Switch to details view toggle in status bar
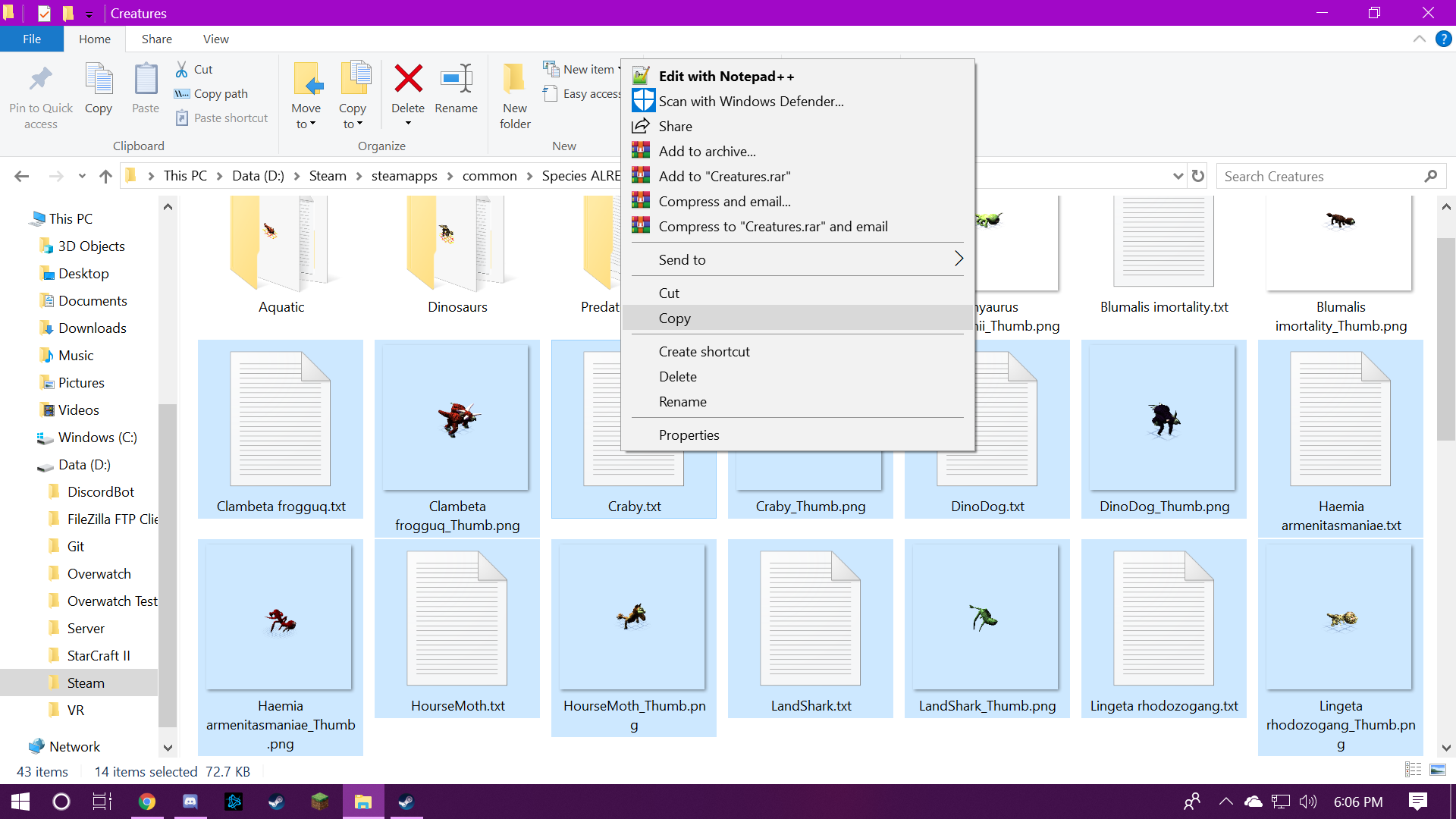 pyautogui.click(x=1413, y=770)
